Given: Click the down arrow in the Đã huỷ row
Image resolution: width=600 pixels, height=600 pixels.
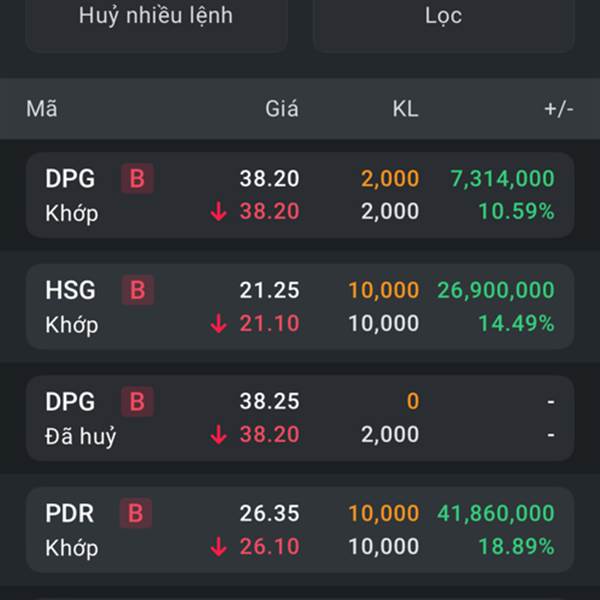Looking at the screenshot, I should click(x=219, y=435).
